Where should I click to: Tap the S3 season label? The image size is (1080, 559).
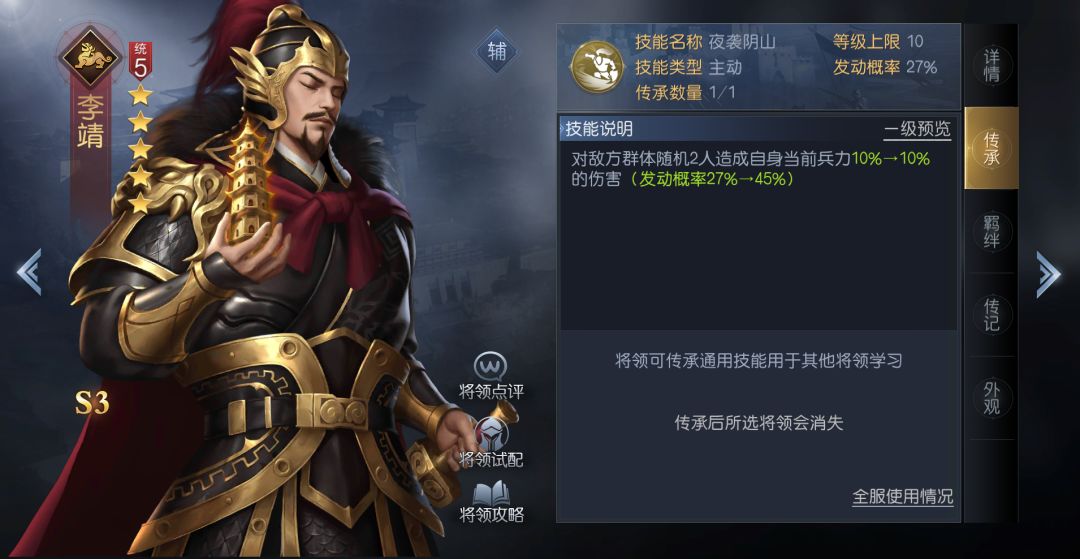tap(92, 403)
